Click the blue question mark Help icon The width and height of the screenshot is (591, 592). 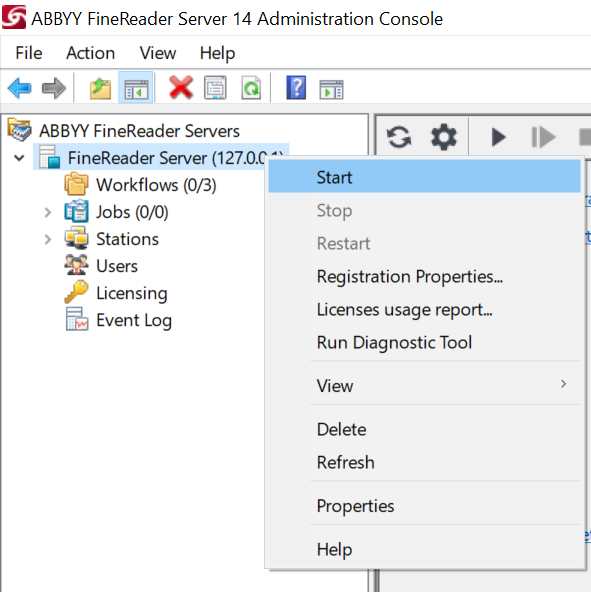tap(296, 88)
